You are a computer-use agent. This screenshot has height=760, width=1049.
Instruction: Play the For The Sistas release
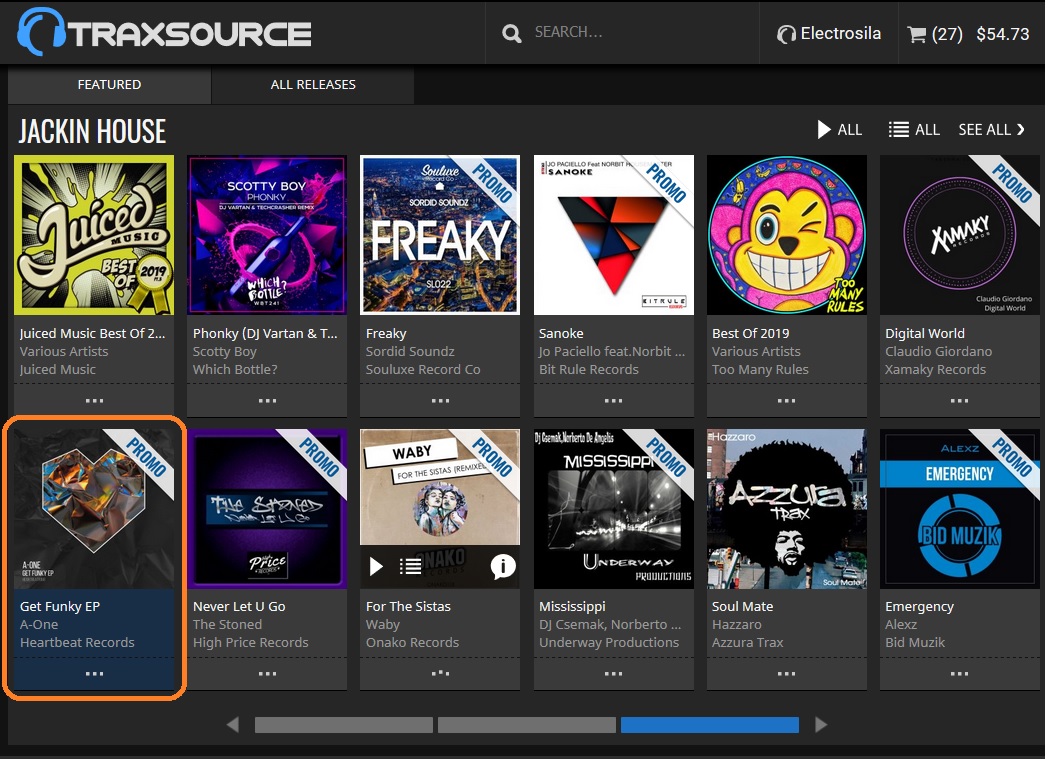(x=376, y=567)
